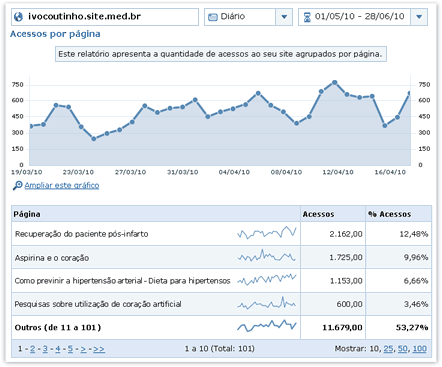Show 100 rows per page
This screenshot has height=367, width=442.
coord(419,349)
